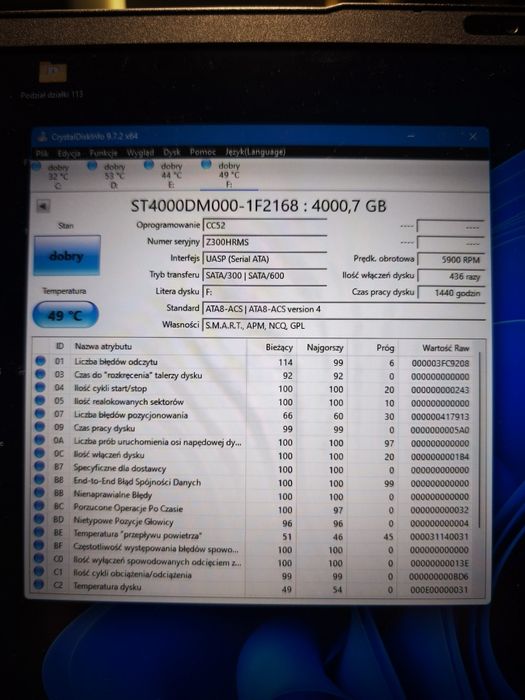The image size is (525, 700).
Task: Select row 'Liczba błędów pozycjonowania'
Action: click(254, 415)
